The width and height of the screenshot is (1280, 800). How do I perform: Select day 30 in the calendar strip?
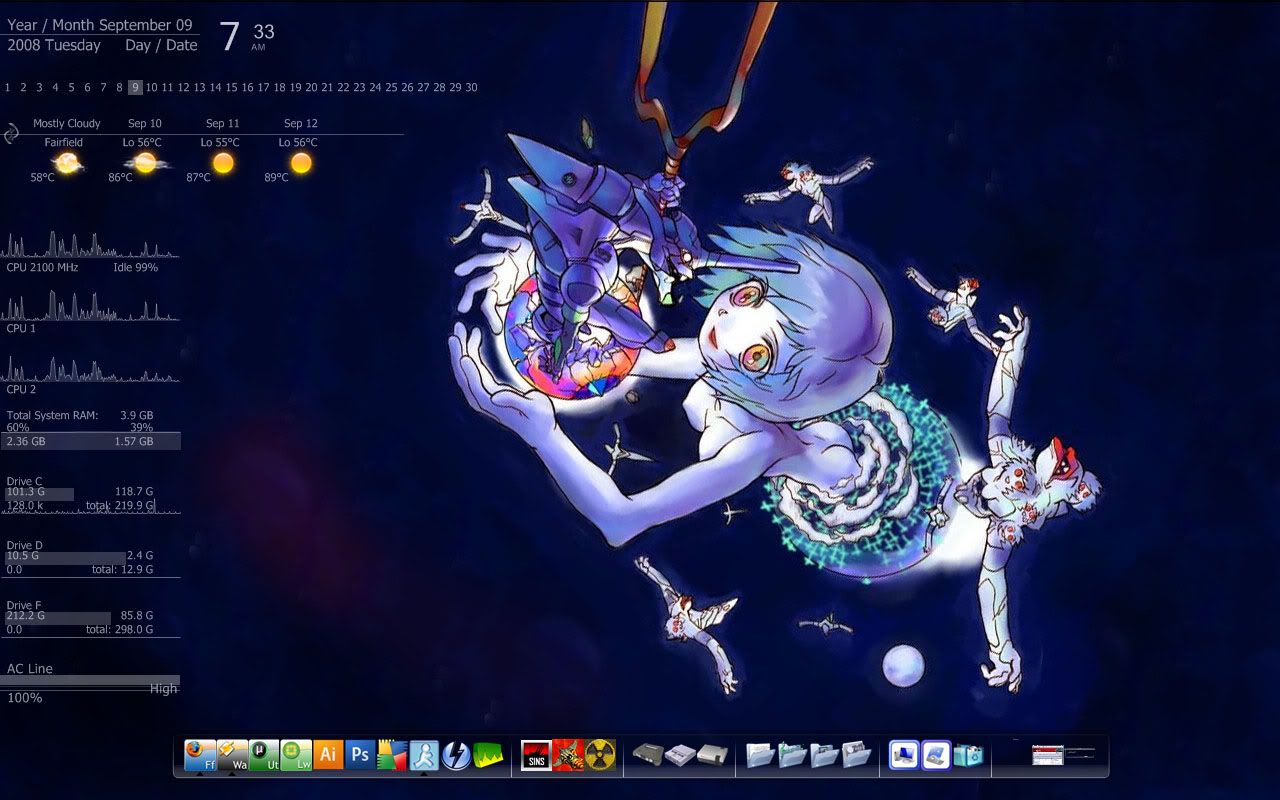tap(471, 87)
